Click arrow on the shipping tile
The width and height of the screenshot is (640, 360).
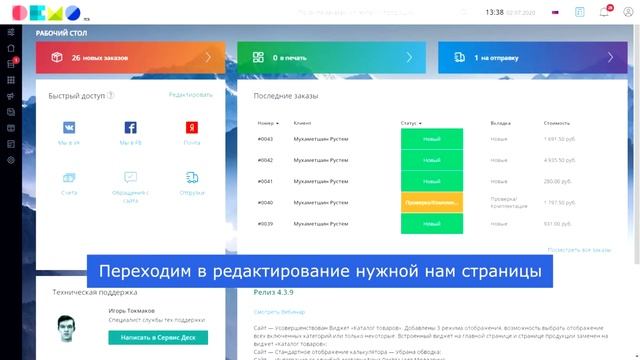click(611, 57)
